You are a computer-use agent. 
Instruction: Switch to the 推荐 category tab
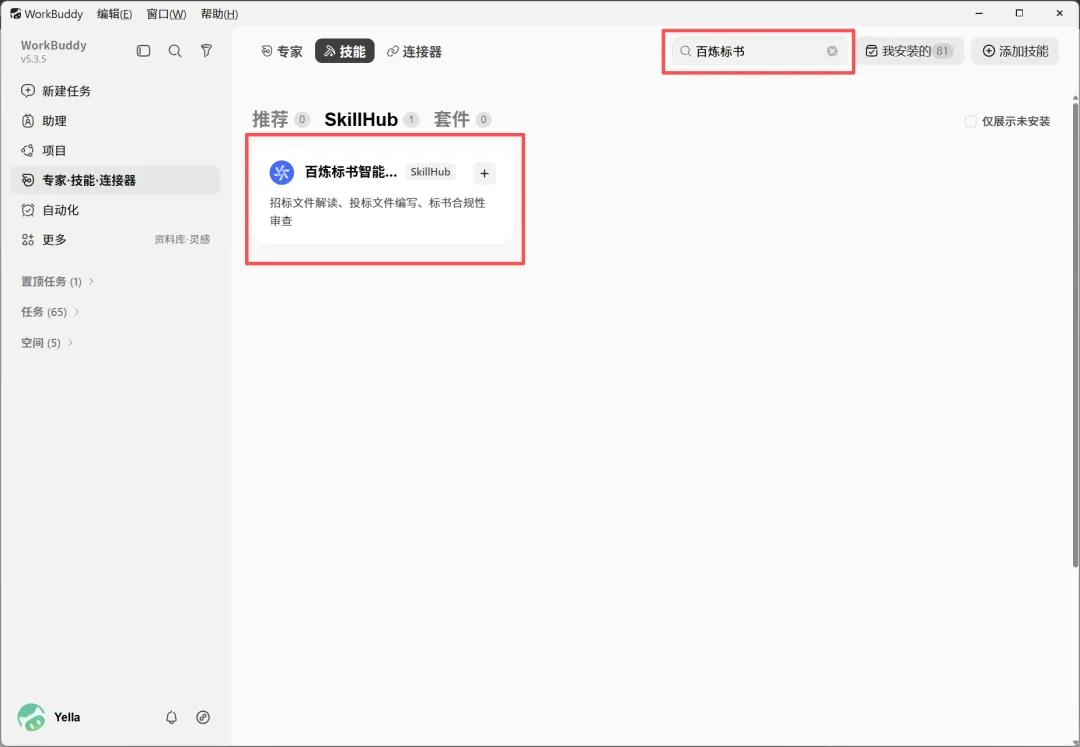point(280,119)
